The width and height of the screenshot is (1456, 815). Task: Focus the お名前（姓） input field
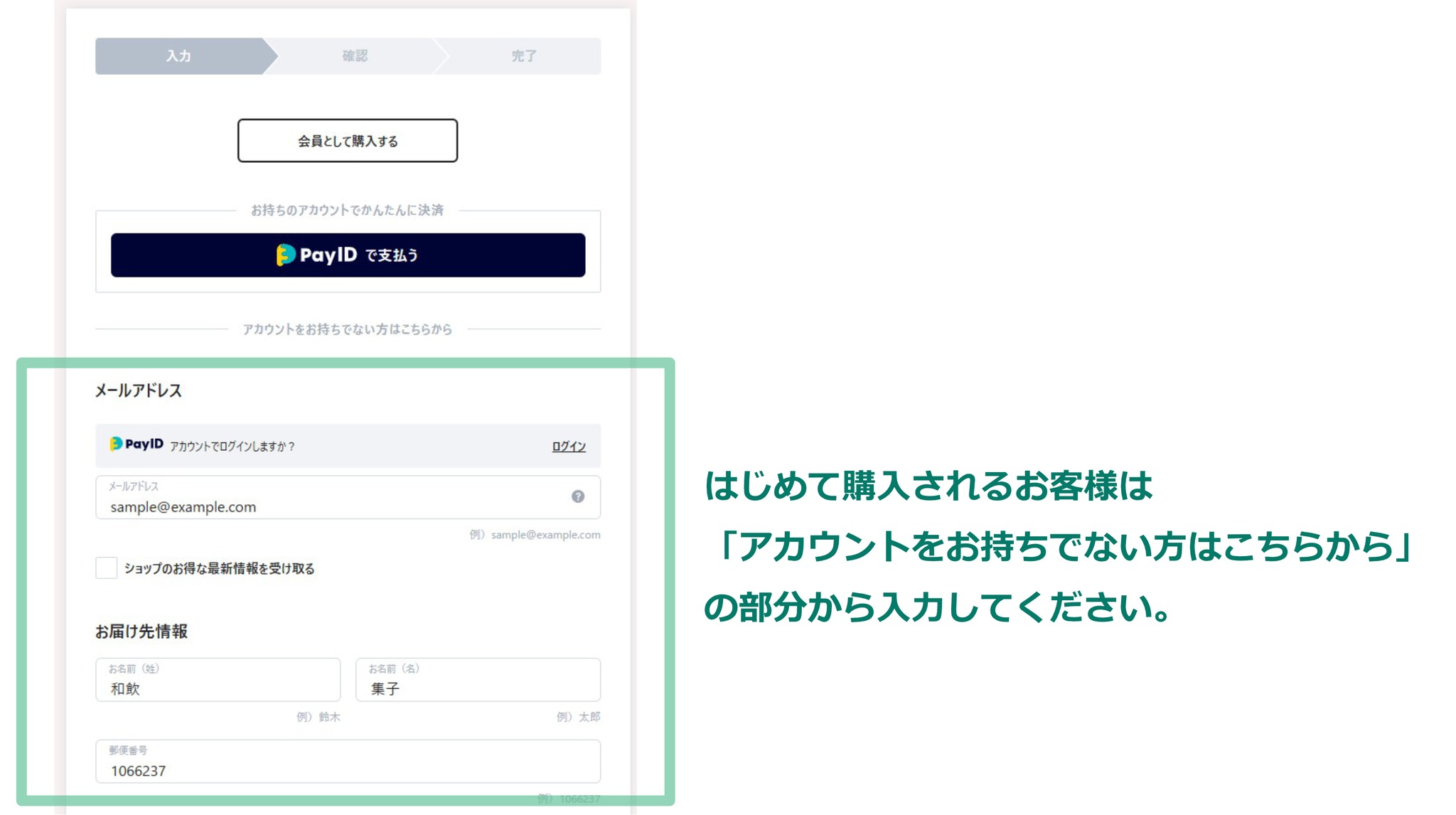click(218, 680)
